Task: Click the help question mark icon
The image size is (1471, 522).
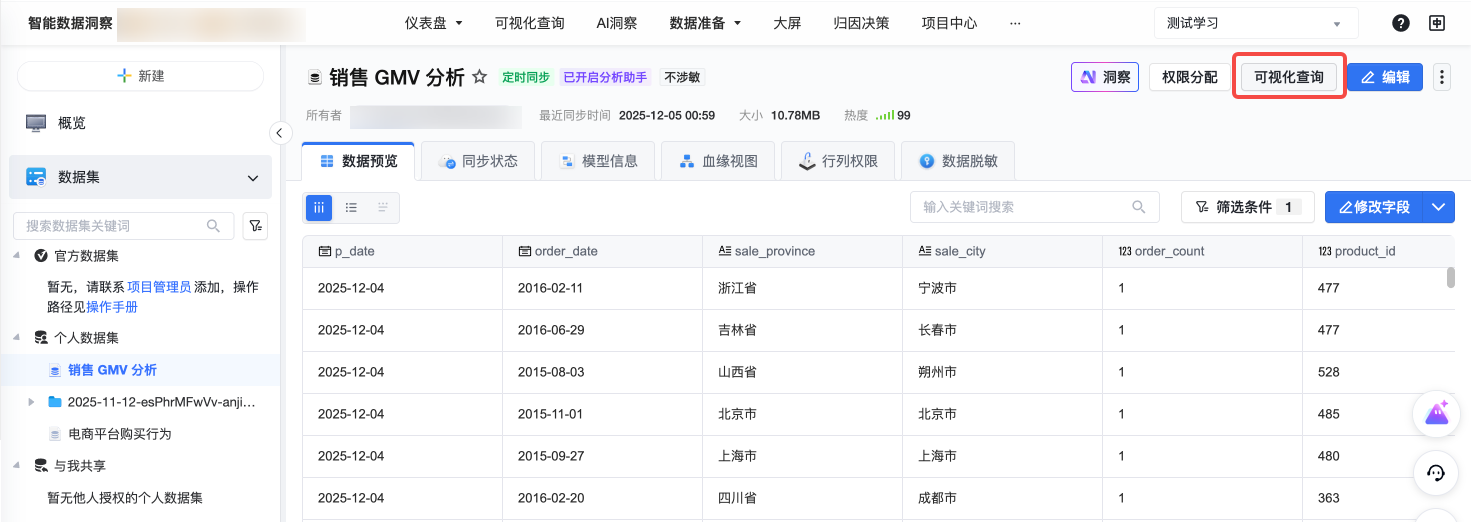Action: coord(1401,23)
